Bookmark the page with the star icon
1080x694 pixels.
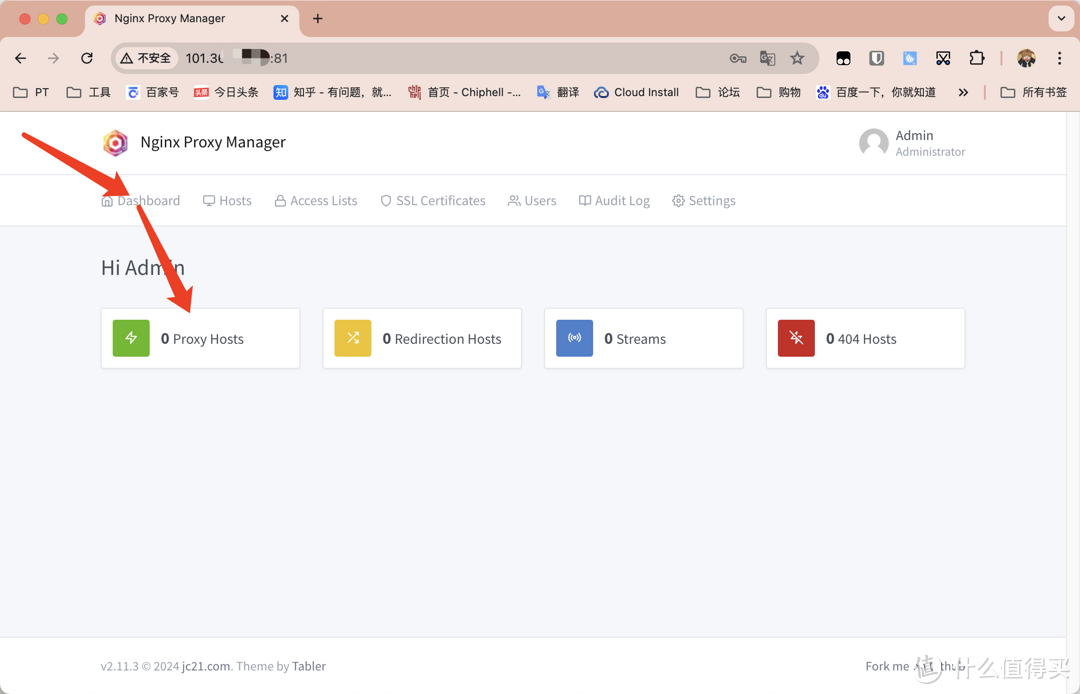click(x=797, y=58)
